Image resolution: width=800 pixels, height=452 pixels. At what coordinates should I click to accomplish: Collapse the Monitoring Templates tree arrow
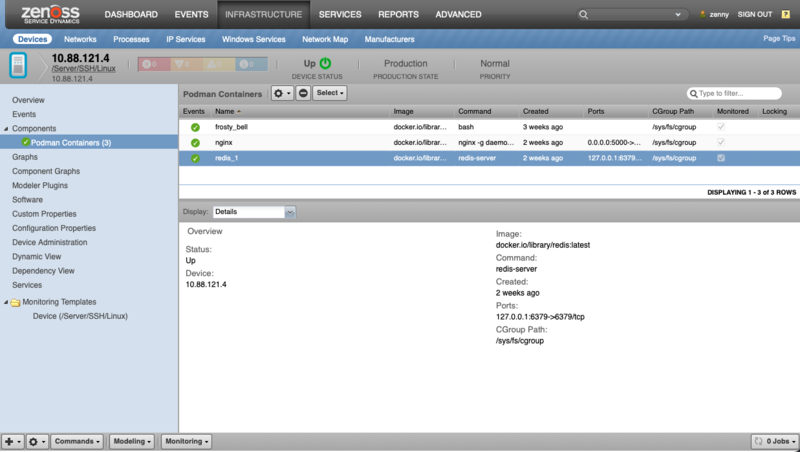click(6, 303)
